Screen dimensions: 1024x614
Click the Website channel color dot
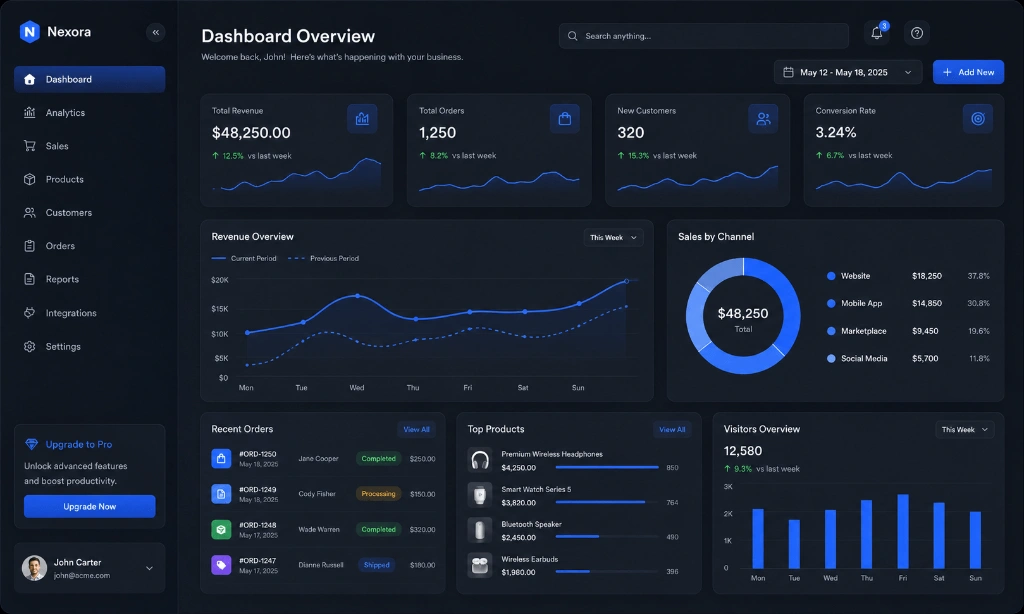point(831,276)
